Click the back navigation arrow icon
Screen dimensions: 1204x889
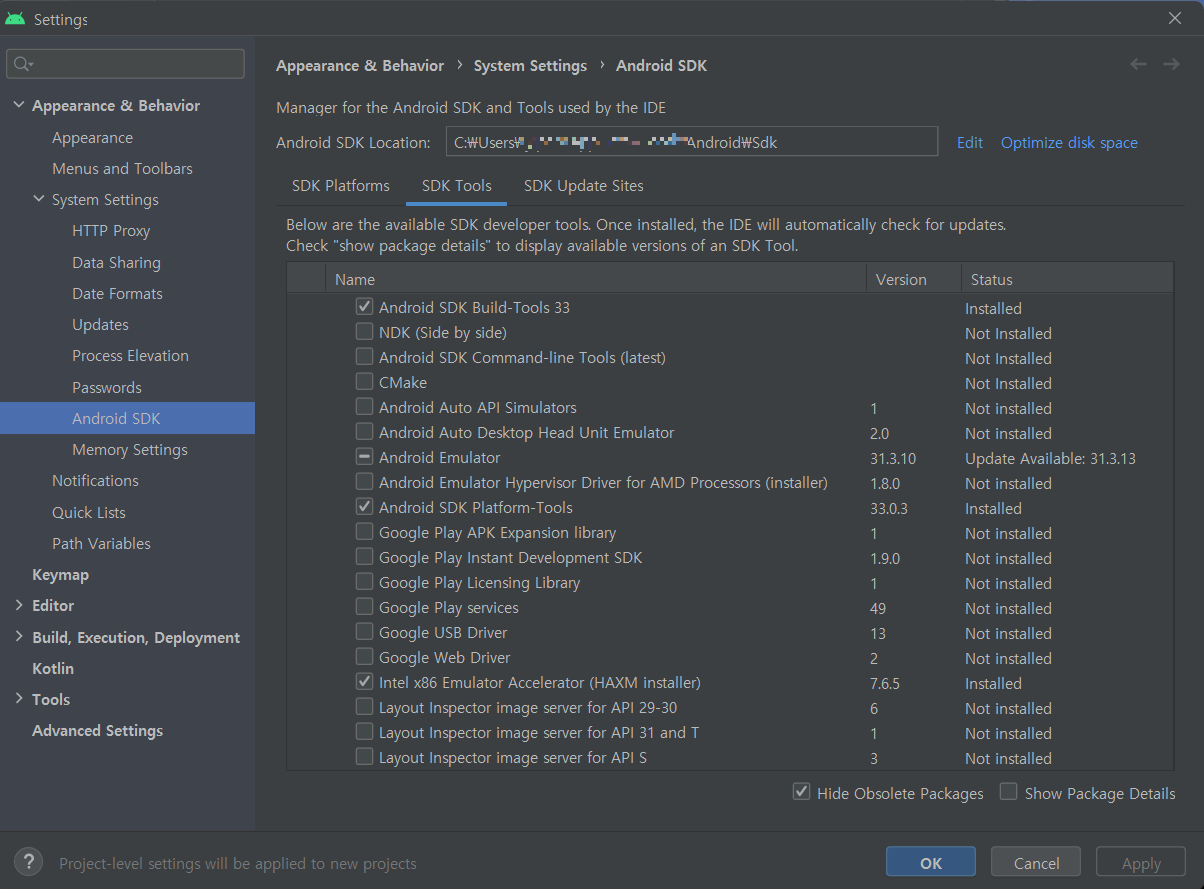pyautogui.click(x=1138, y=64)
